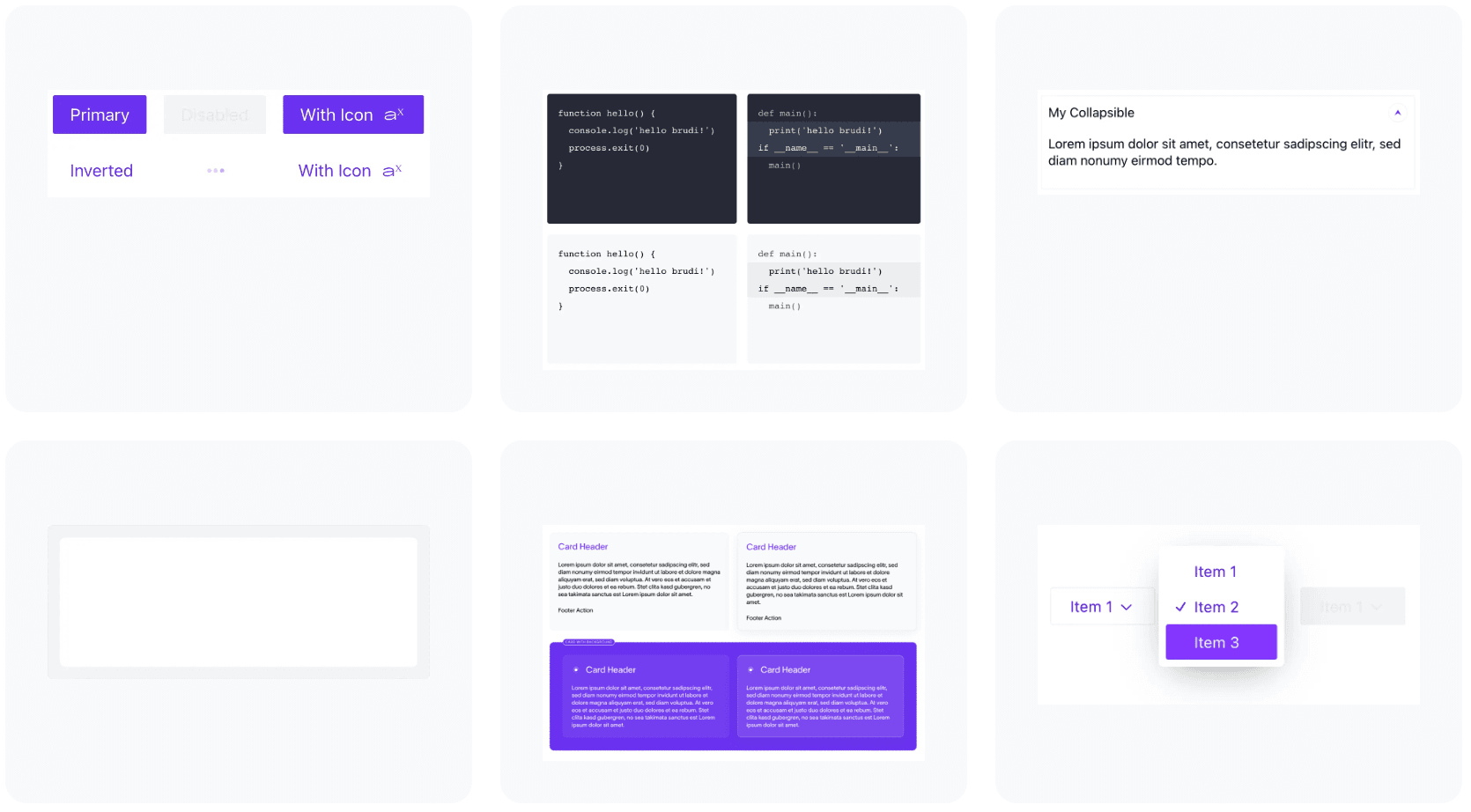Click the highlighted print line in dark Python code
Image resolution: width=1471 pixels, height=812 pixels.
825,130
